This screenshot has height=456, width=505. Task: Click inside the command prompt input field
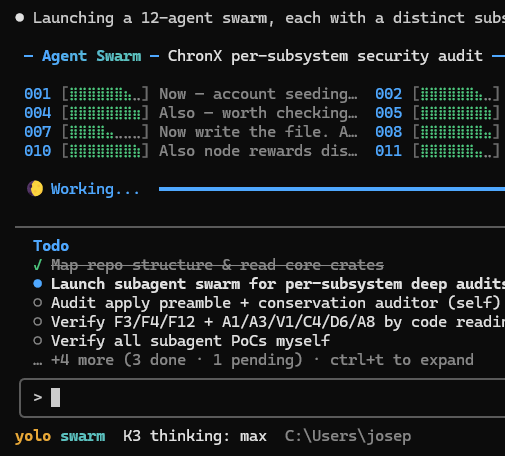pyautogui.click(x=262, y=398)
